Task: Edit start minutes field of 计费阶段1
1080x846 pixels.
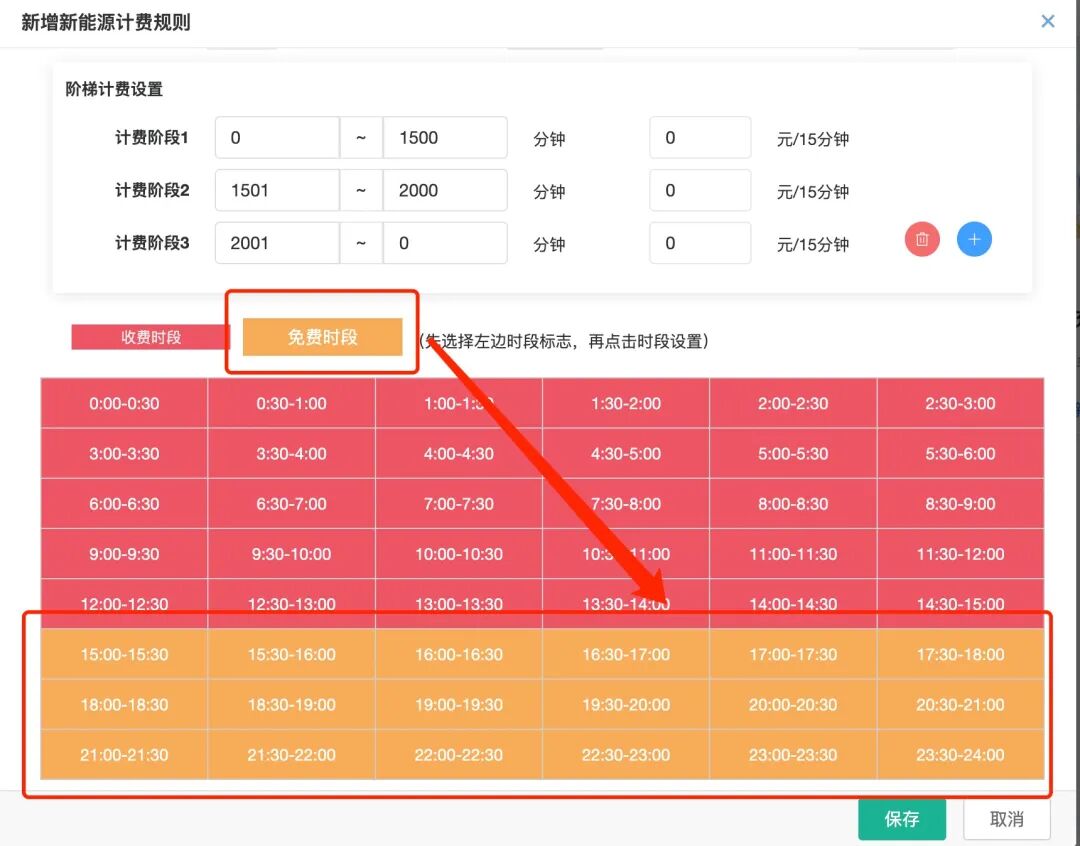Action: pos(277,138)
